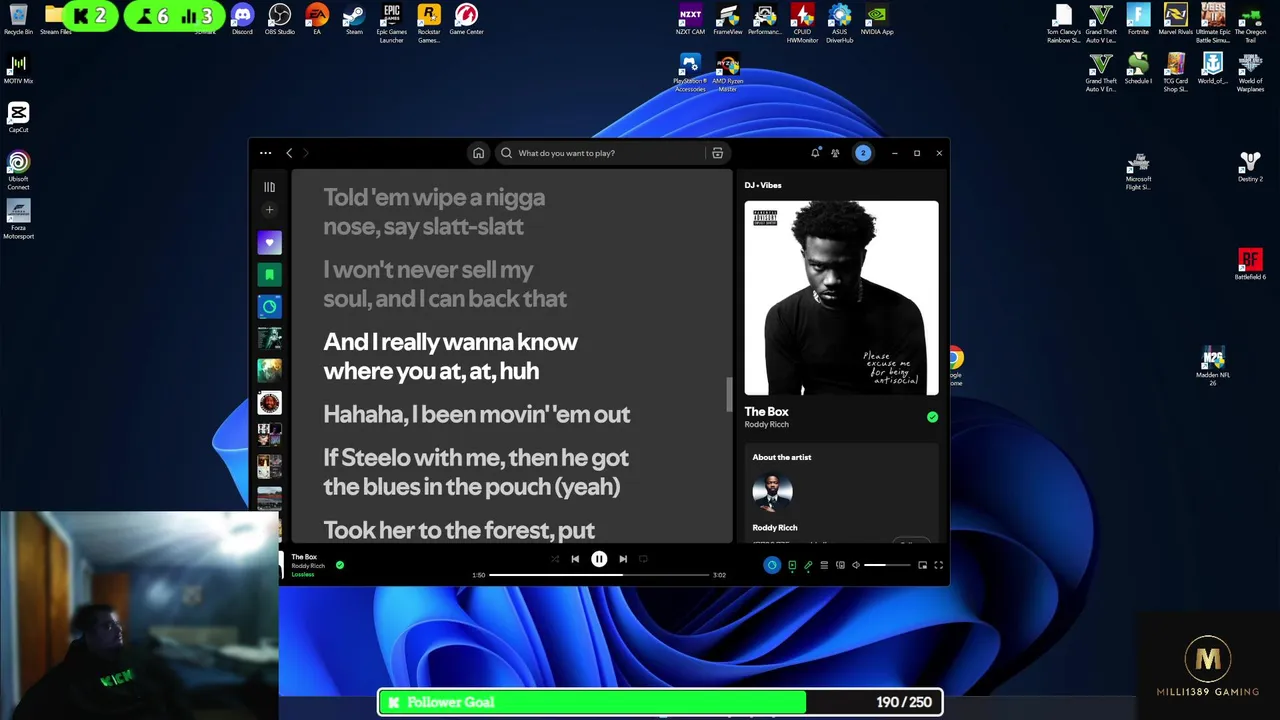The image size is (1280, 720).
Task: Click the song title 'The Box' in right panel
Action: click(766, 411)
